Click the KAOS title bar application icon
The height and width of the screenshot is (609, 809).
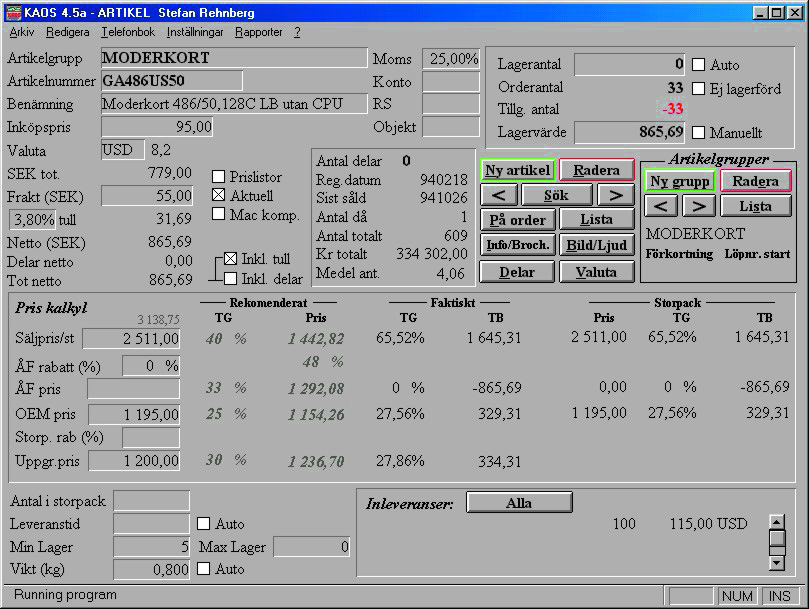tap(12, 13)
